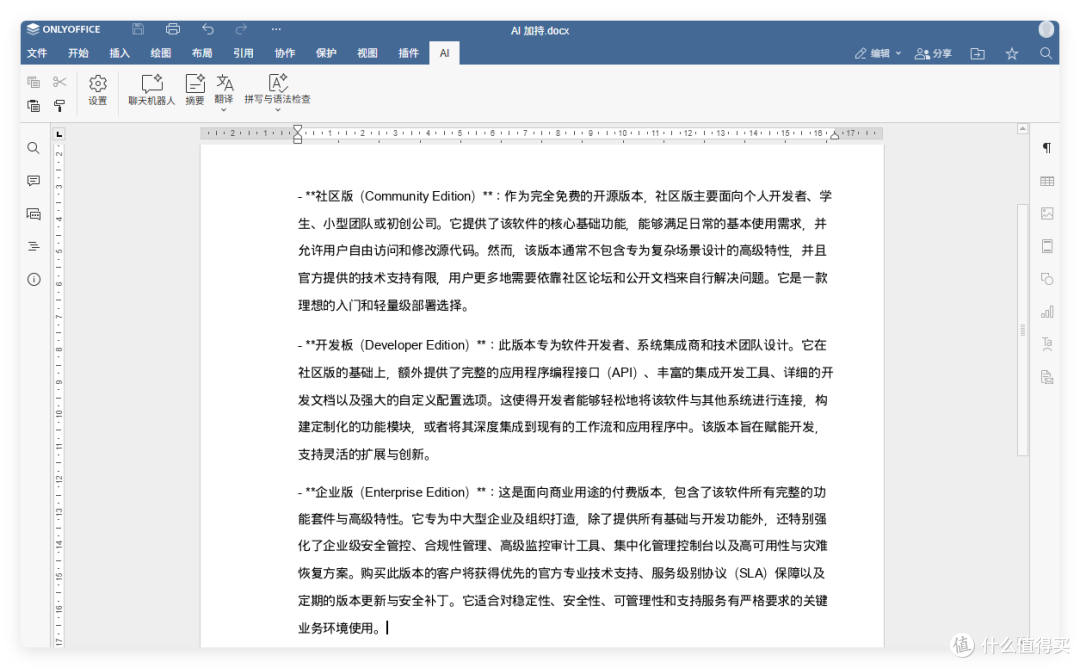Image resolution: width=1080 pixels, height=668 pixels.
Task: Open Shape settings in right sidebar
Action: point(1047,279)
